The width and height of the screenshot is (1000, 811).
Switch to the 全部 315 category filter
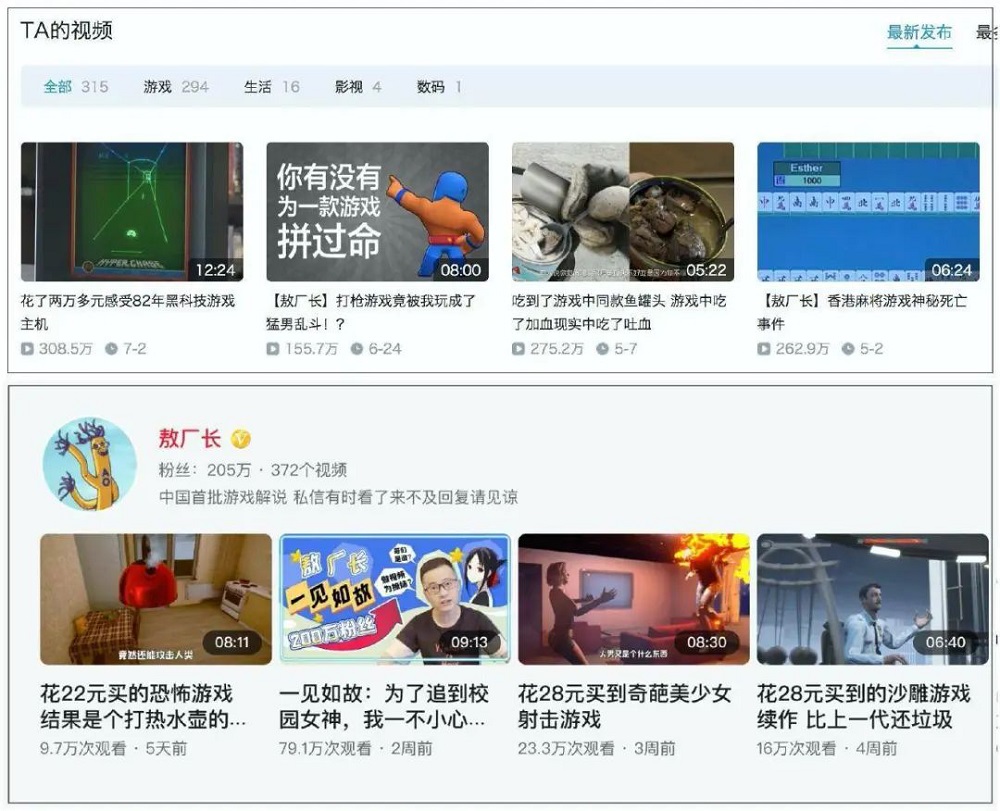pos(75,87)
